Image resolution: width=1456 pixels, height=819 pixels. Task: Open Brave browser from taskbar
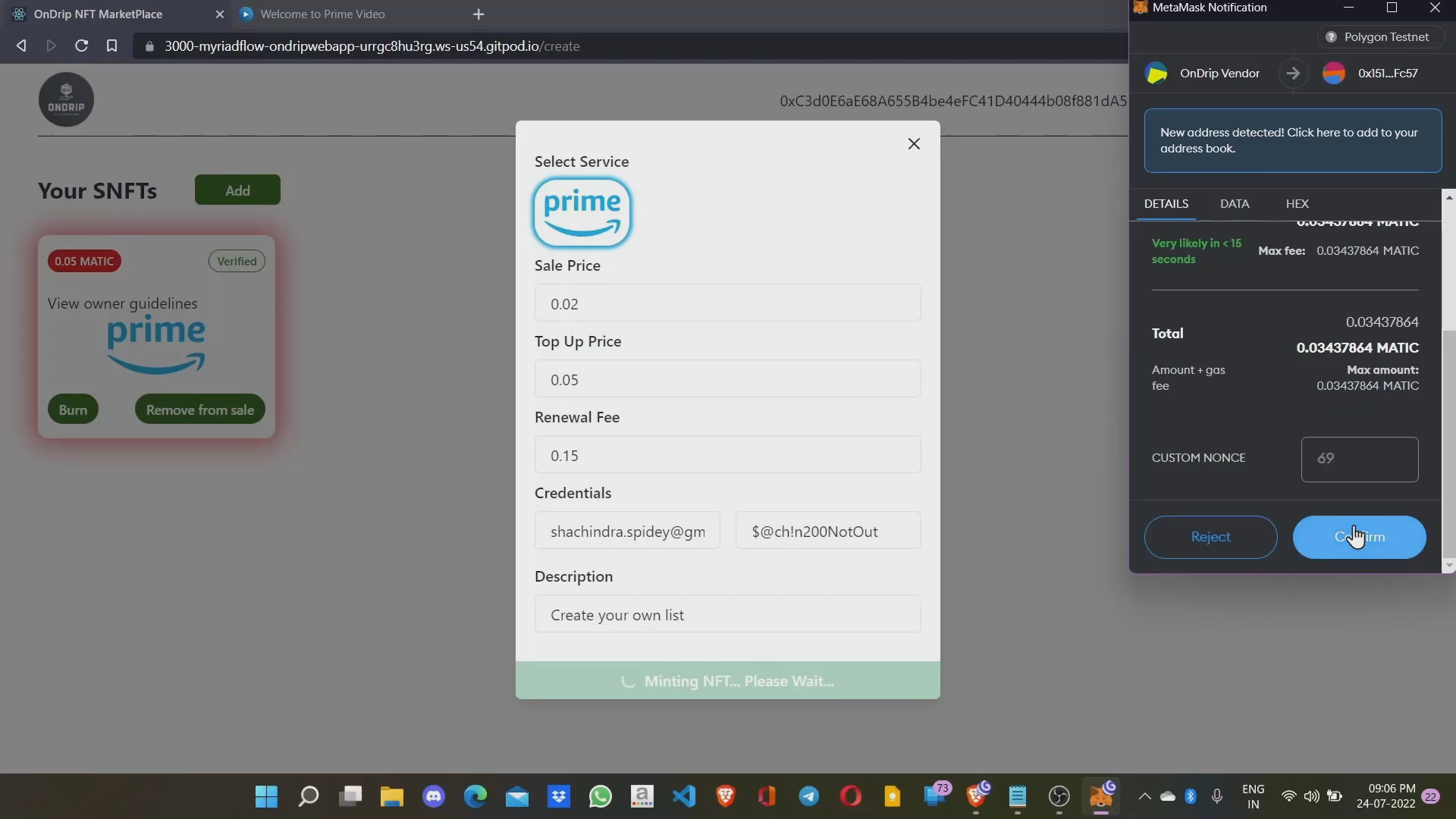(726, 796)
